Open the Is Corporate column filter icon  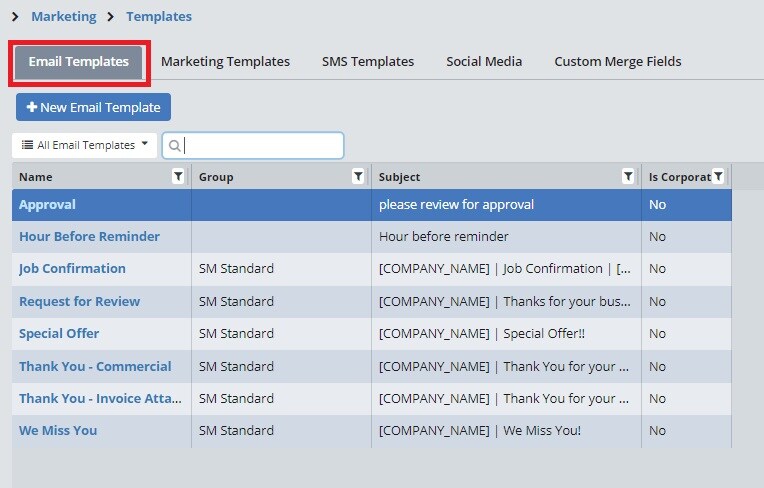click(x=718, y=177)
